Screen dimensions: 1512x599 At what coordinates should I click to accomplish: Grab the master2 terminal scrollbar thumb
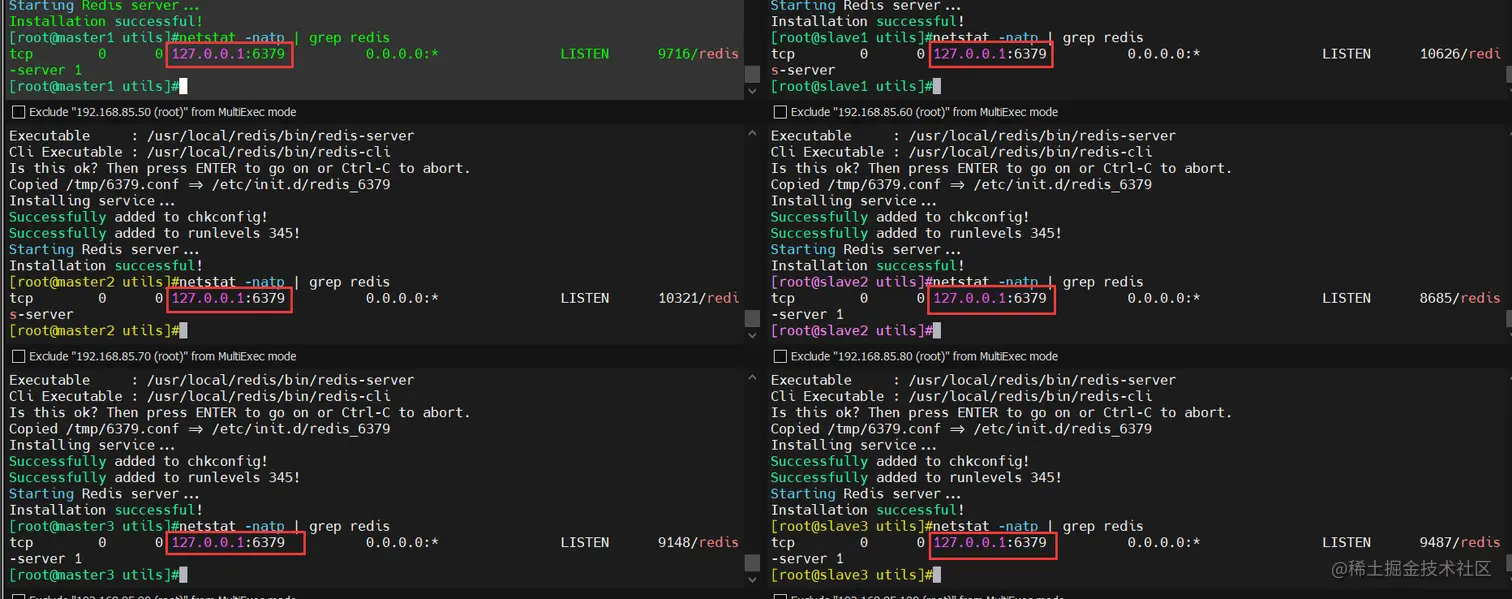pos(752,318)
